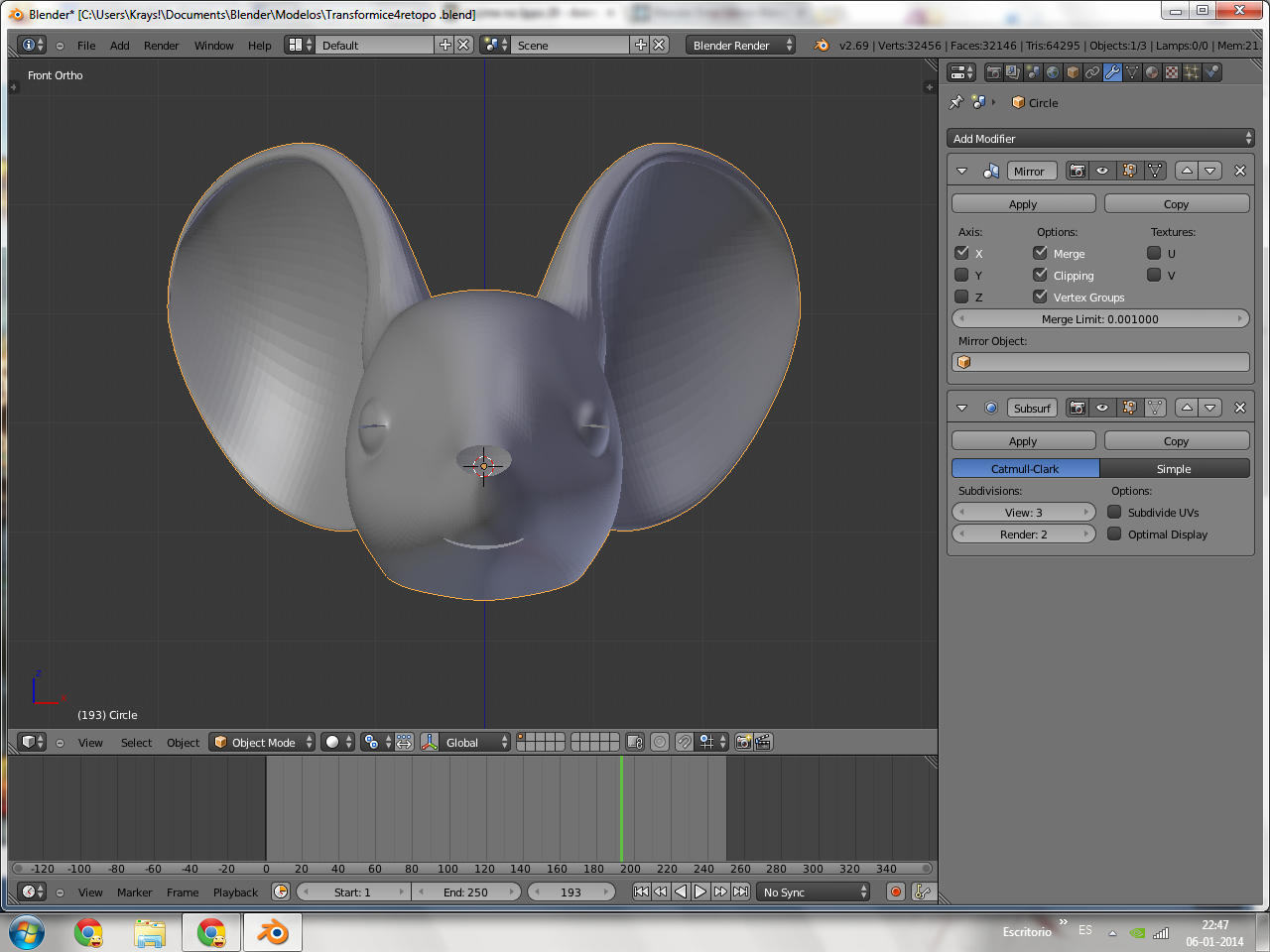Switch to the Object Constraints chain tab
The height and width of the screenshot is (952, 1270).
(1092, 72)
